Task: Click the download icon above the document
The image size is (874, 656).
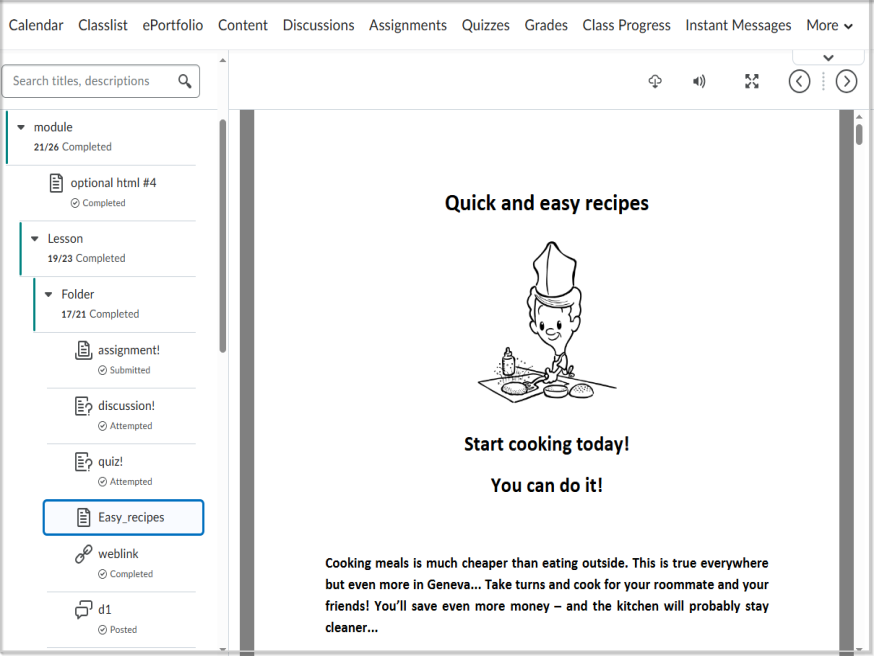Action: click(x=655, y=81)
